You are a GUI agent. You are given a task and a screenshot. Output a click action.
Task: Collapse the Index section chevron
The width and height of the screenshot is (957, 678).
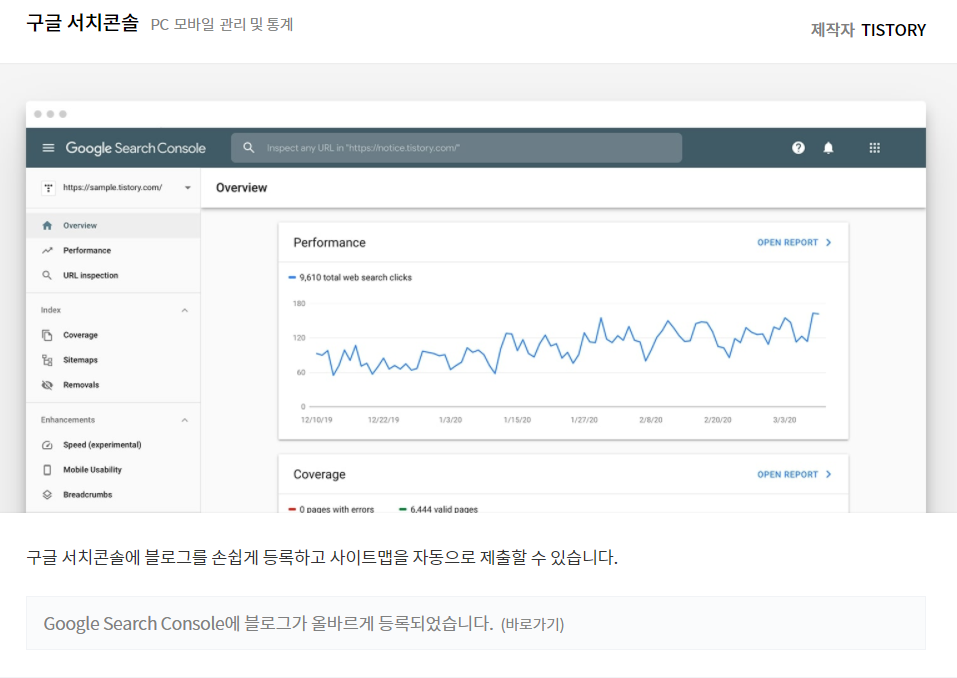(x=184, y=311)
